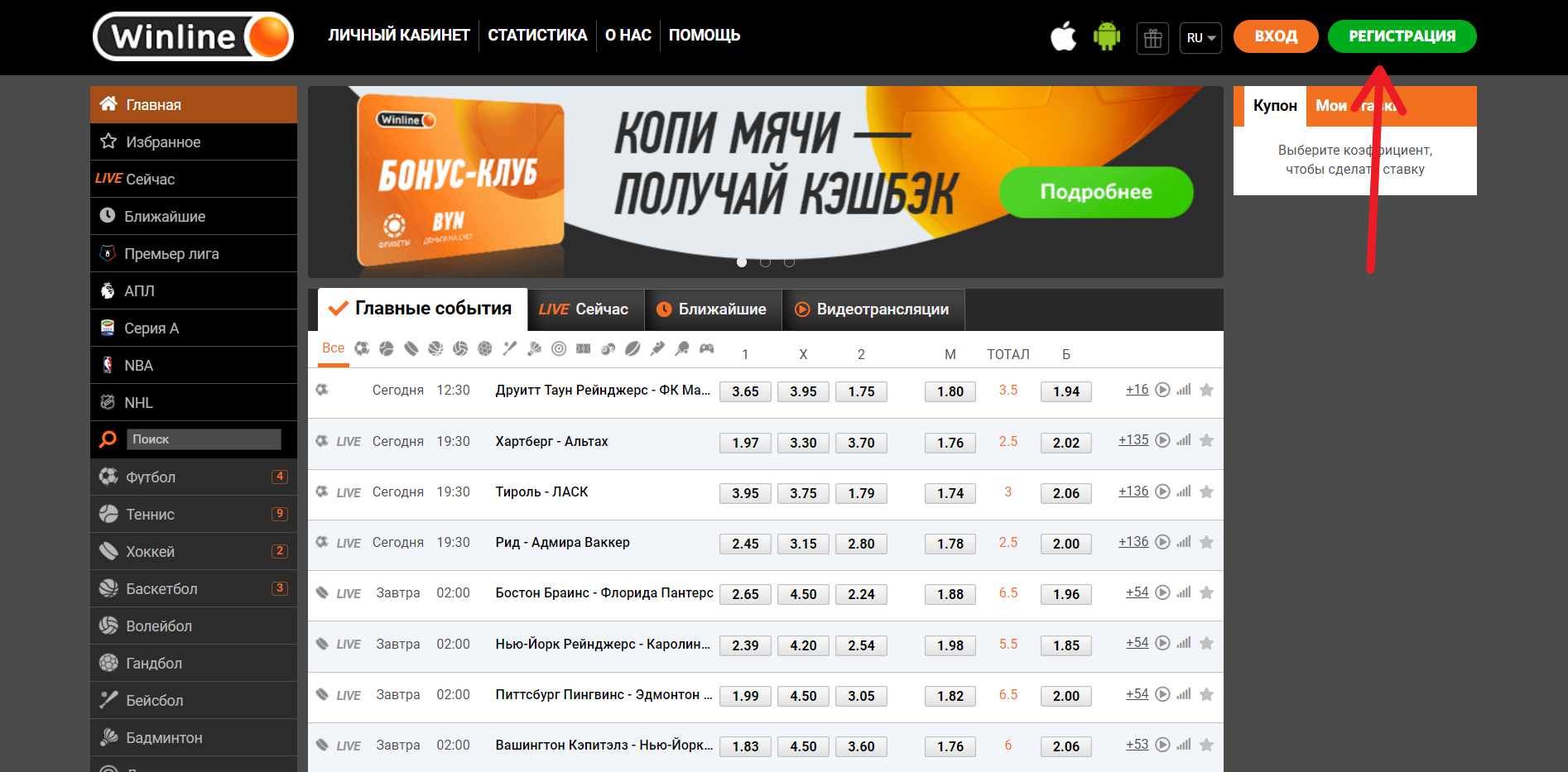Filter events by basketball icon
The height and width of the screenshot is (772, 1568).
[435, 348]
